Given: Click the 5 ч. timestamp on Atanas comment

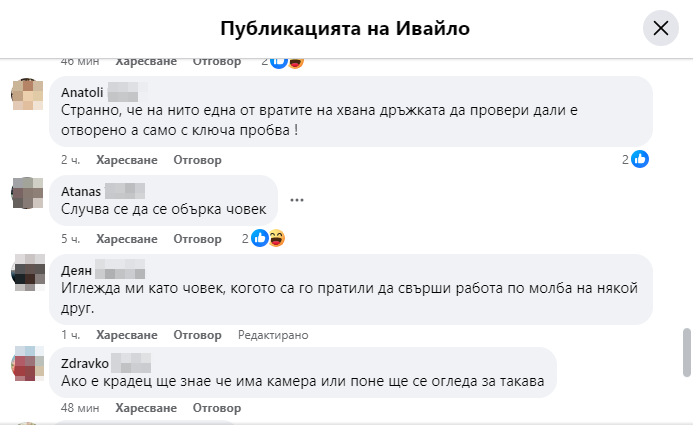Looking at the screenshot, I should [x=70, y=239].
